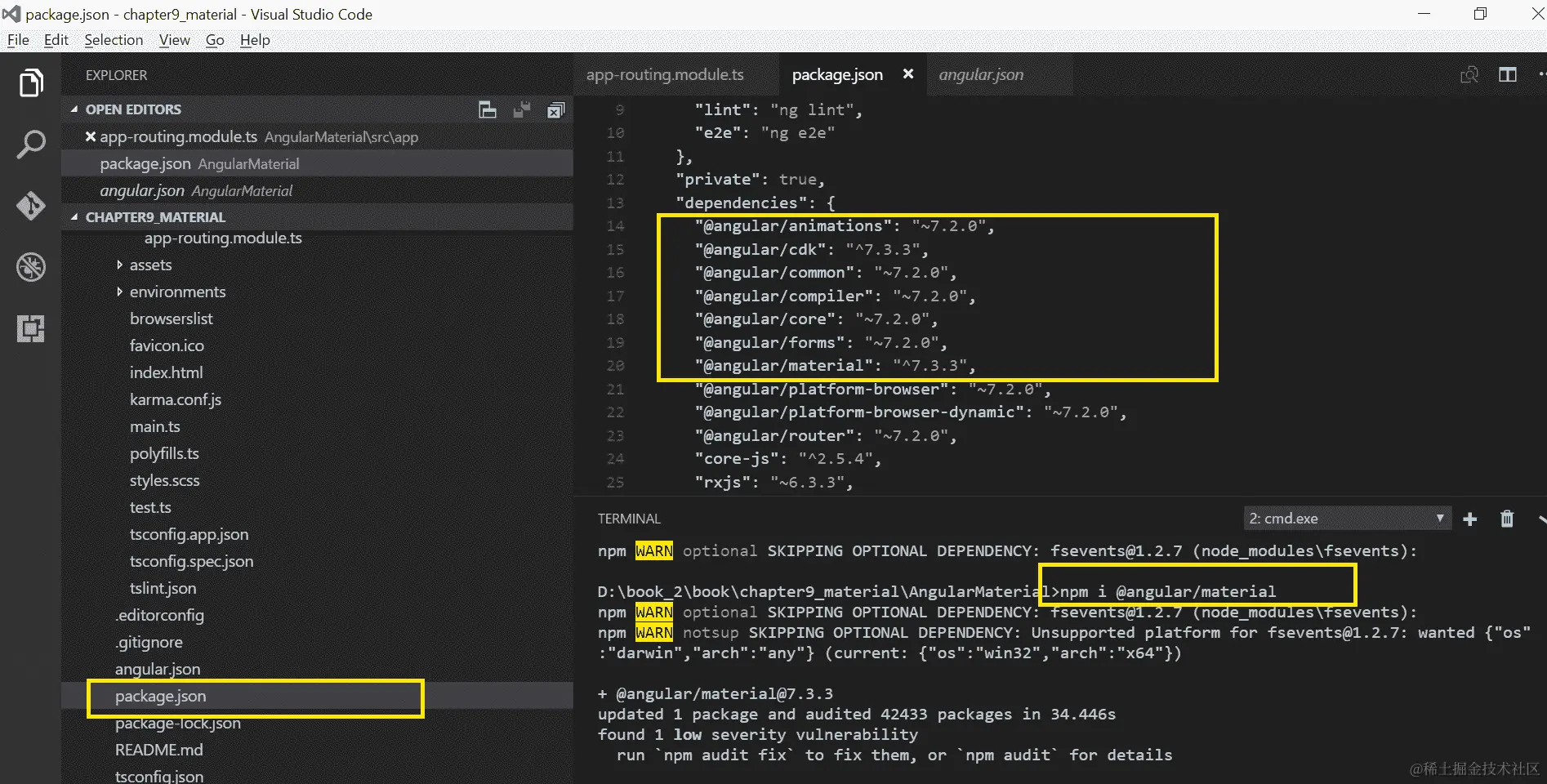Click the Open Changes icon above editor
This screenshot has height=784, width=1547.
tap(1469, 74)
